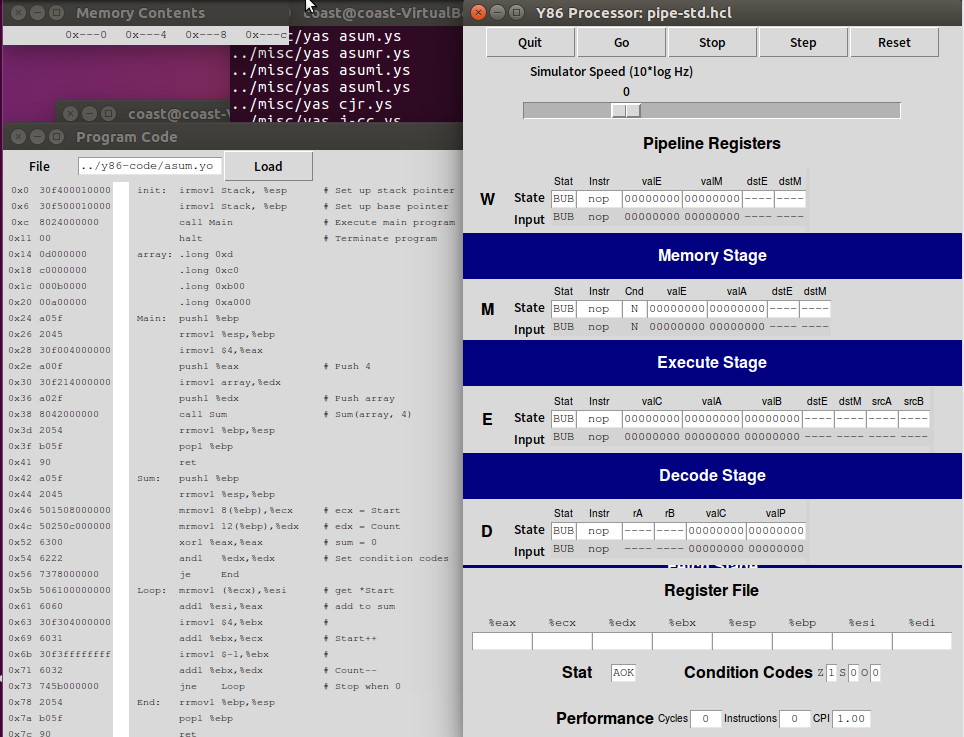
Task: Maximize the Y86 Processor window
Action: coord(516,12)
